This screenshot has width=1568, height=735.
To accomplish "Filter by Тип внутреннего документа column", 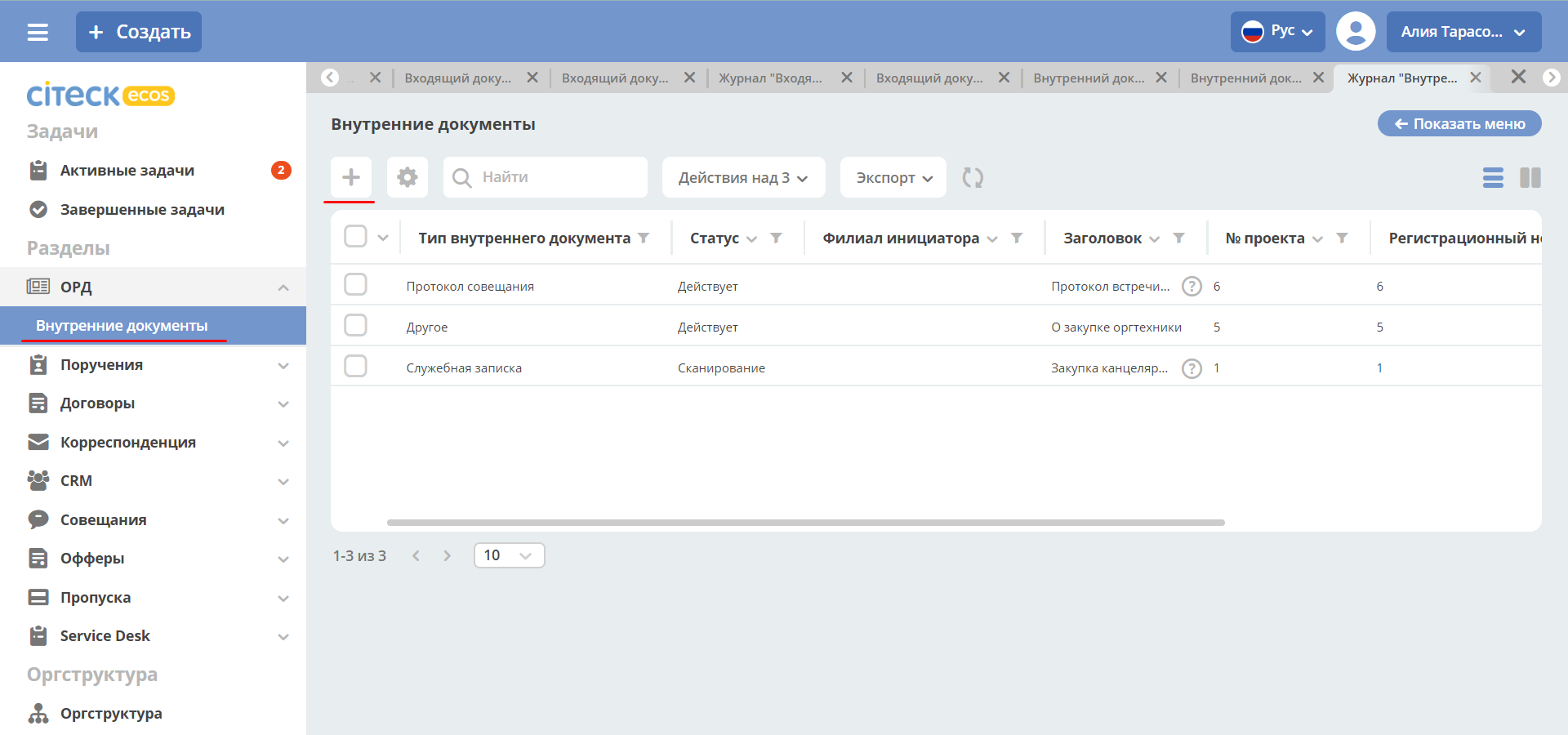I will coord(644,238).
